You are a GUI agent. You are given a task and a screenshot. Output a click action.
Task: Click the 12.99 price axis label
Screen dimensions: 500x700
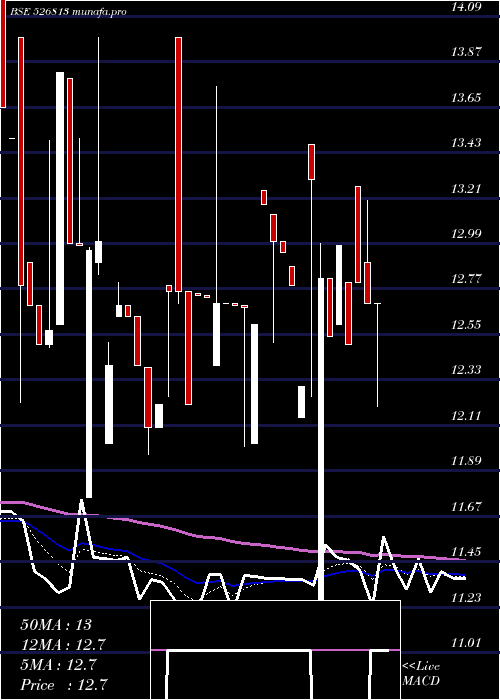click(x=467, y=233)
